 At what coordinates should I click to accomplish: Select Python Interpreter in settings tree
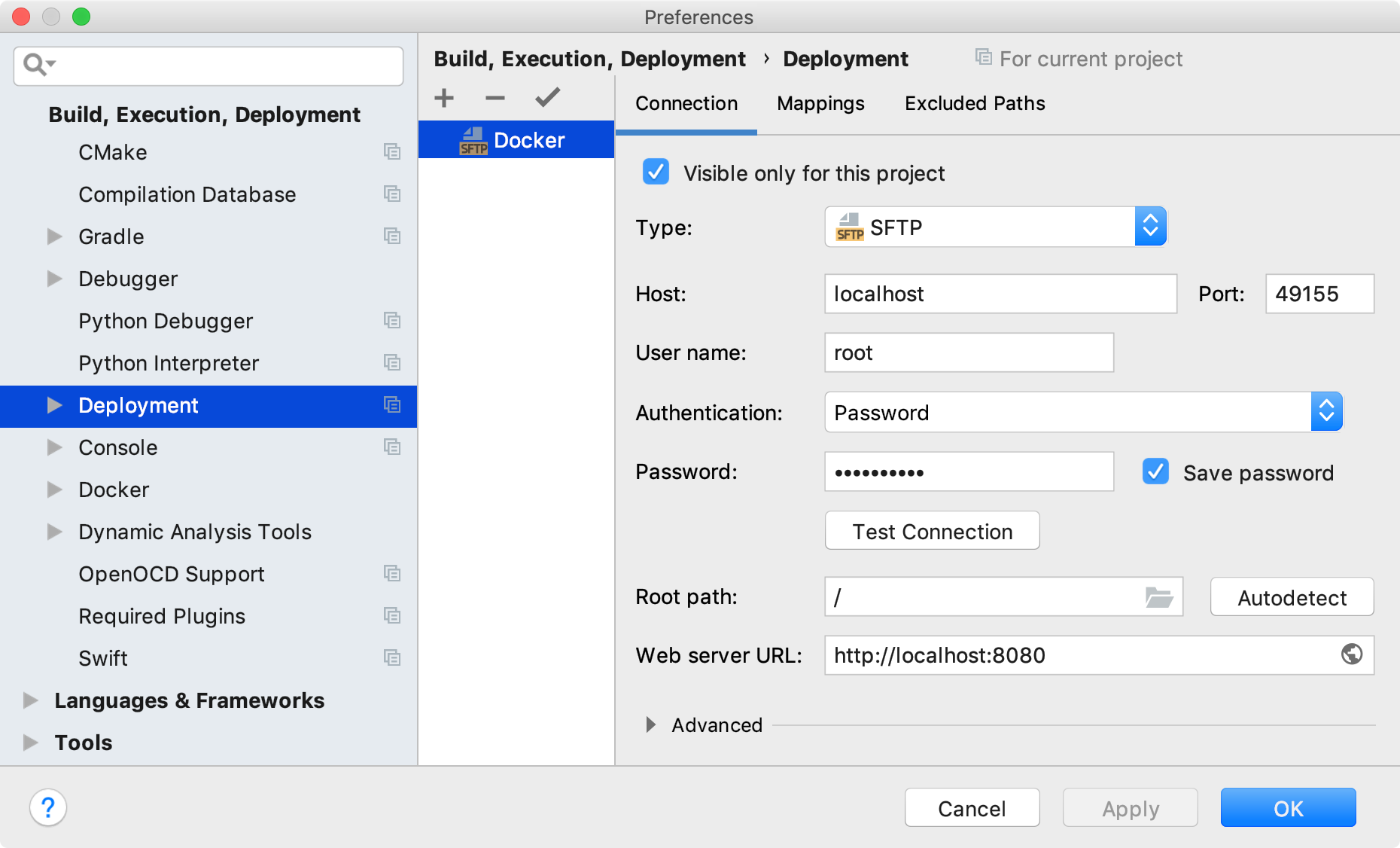(x=208, y=363)
